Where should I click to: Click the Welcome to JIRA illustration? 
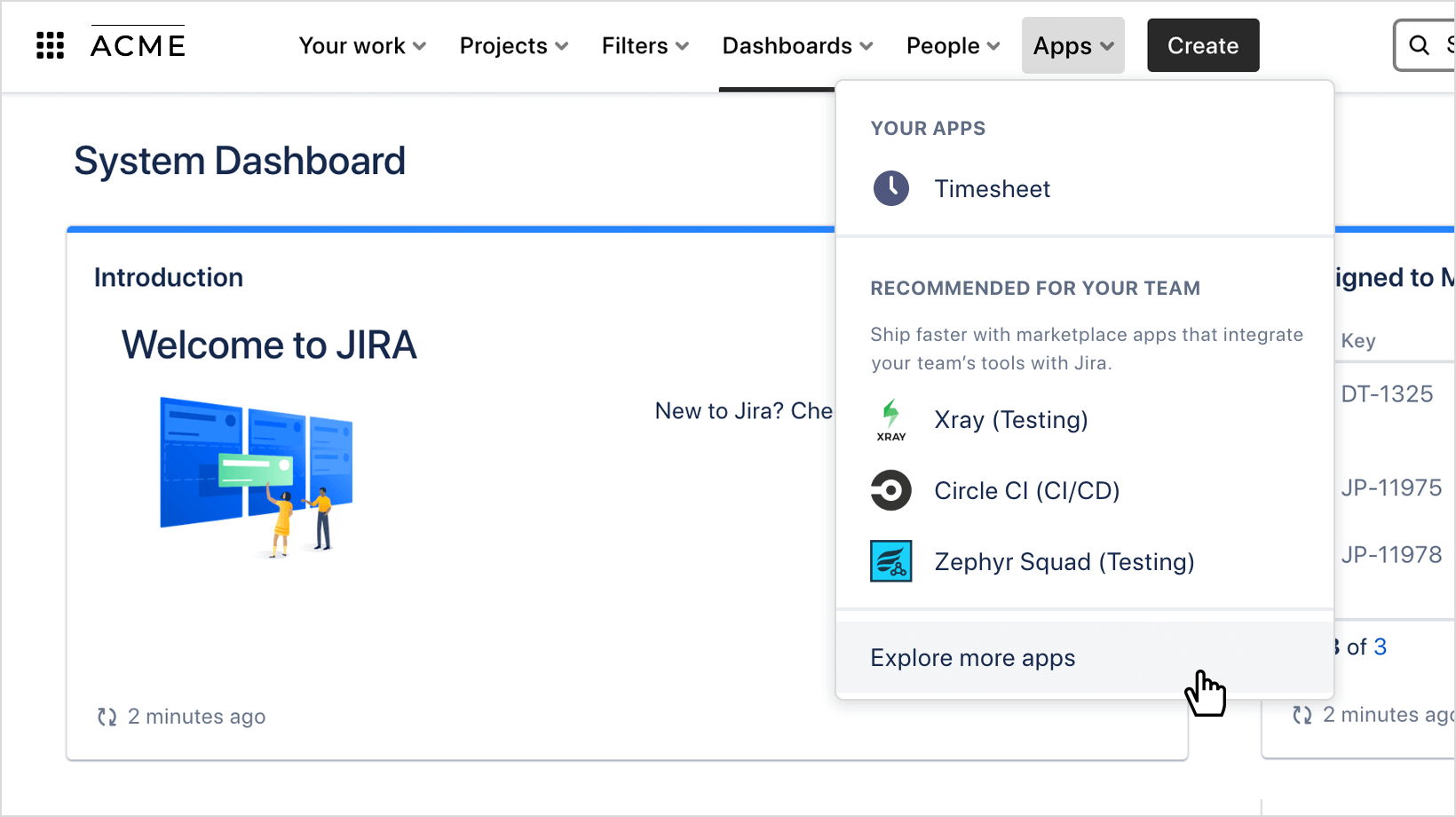point(257,477)
